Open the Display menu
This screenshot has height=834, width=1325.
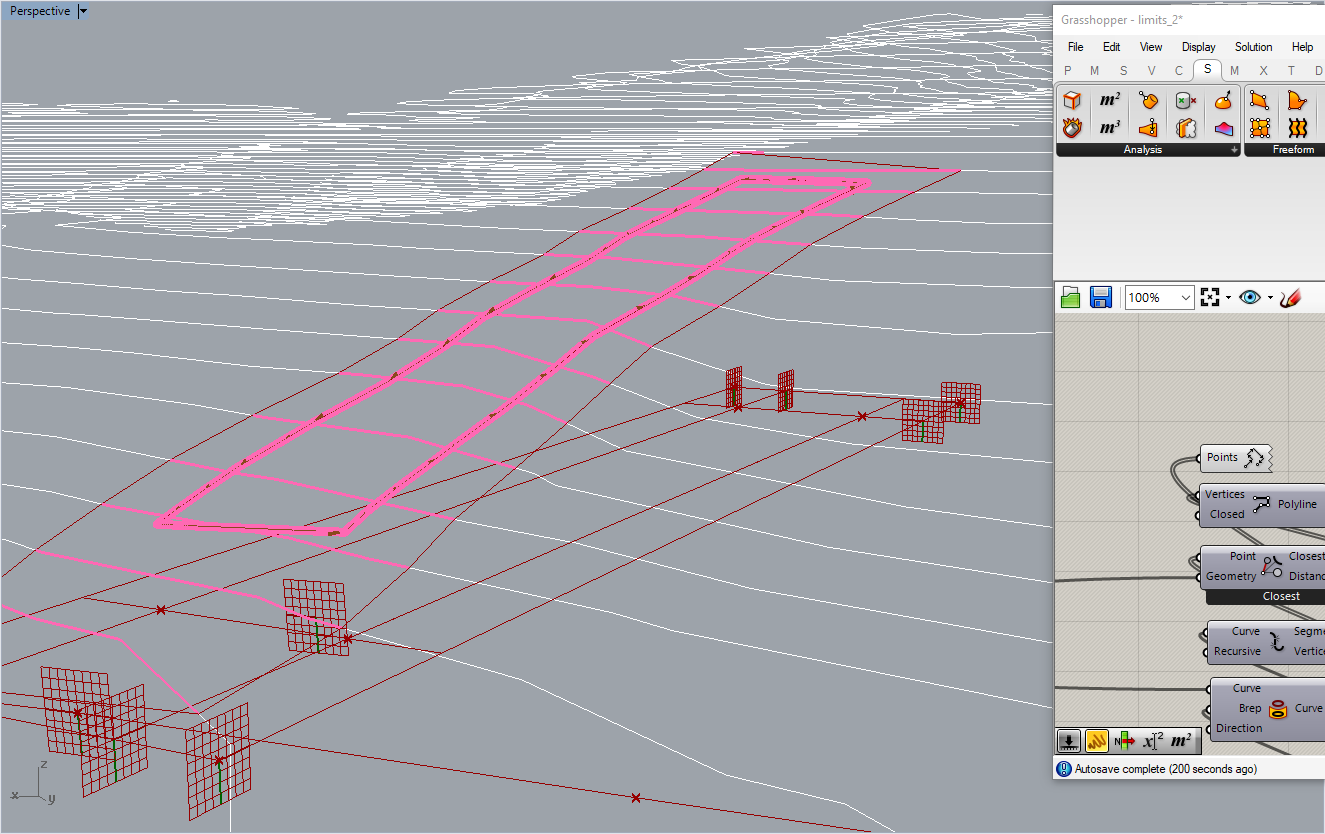tap(1198, 47)
